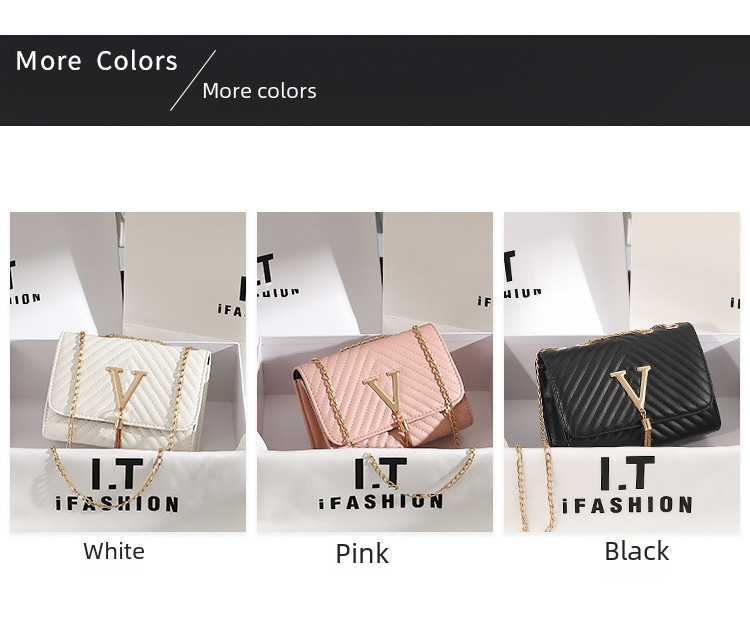This screenshot has width=750, height=629.
Task: Select the Pink color label
Action: [362, 554]
